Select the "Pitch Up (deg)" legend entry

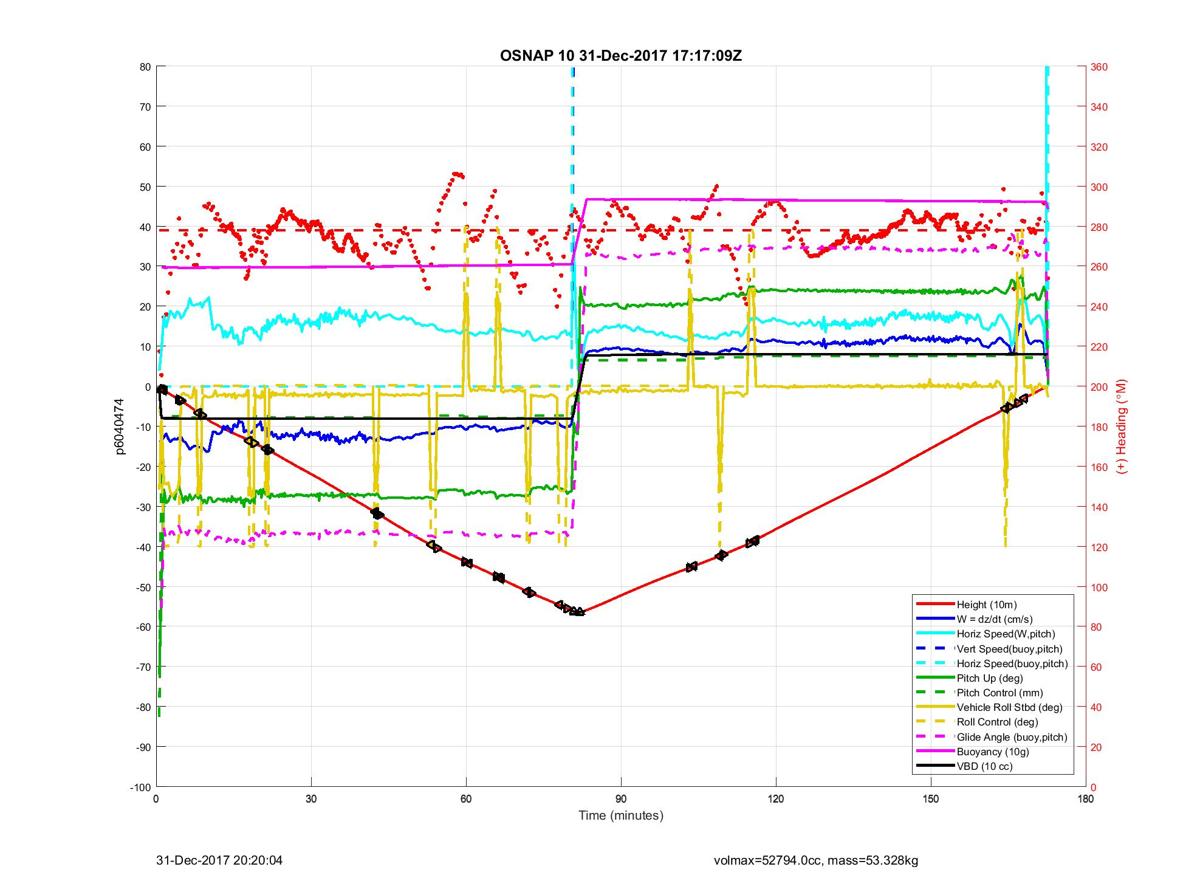[x=990, y=678]
